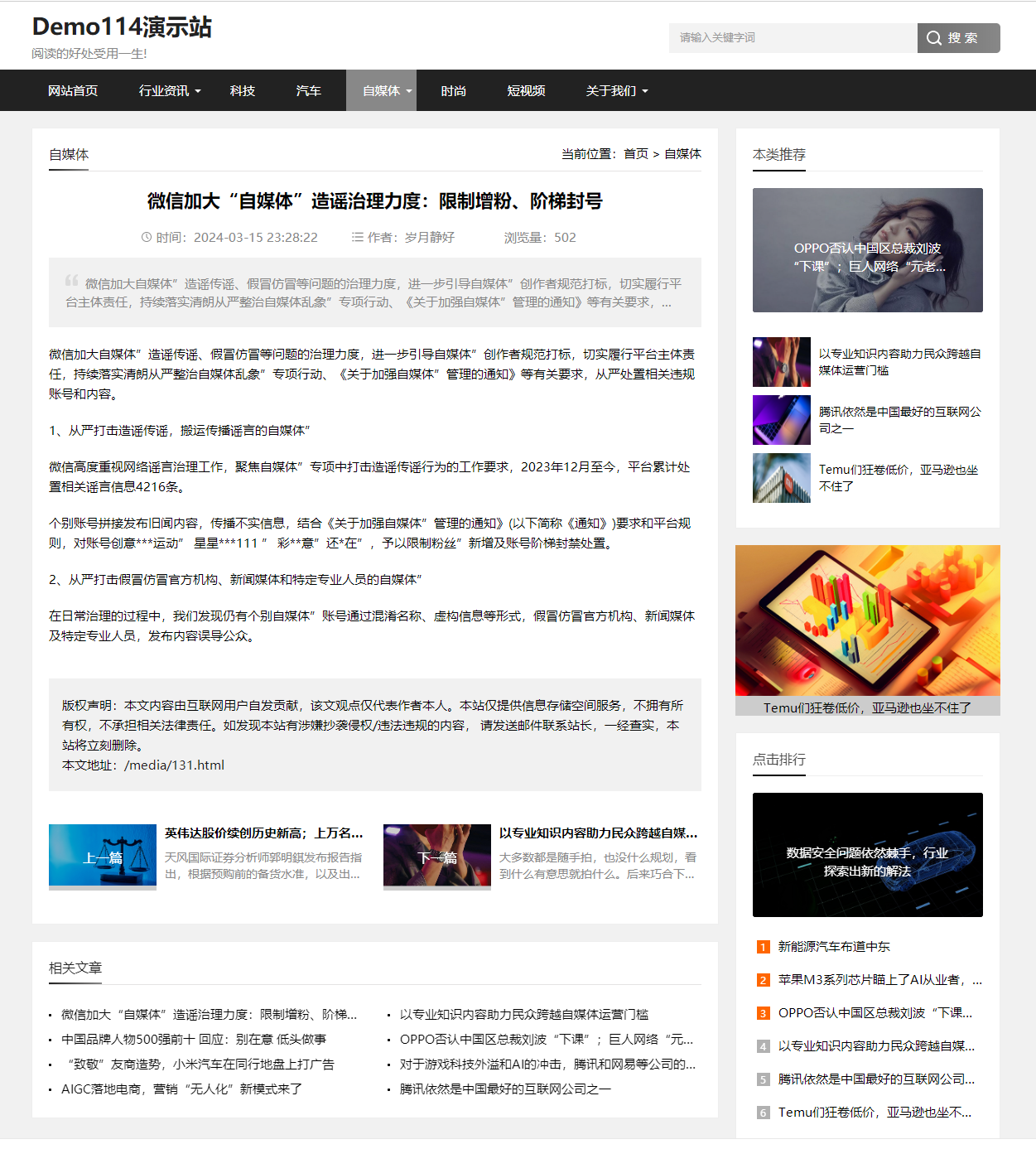Image resolution: width=1036 pixels, height=1149 pixels.
Task: Open ranking item 以专业知识内容助力民众跨越自媒
Action: click(x=877, y=1046)
